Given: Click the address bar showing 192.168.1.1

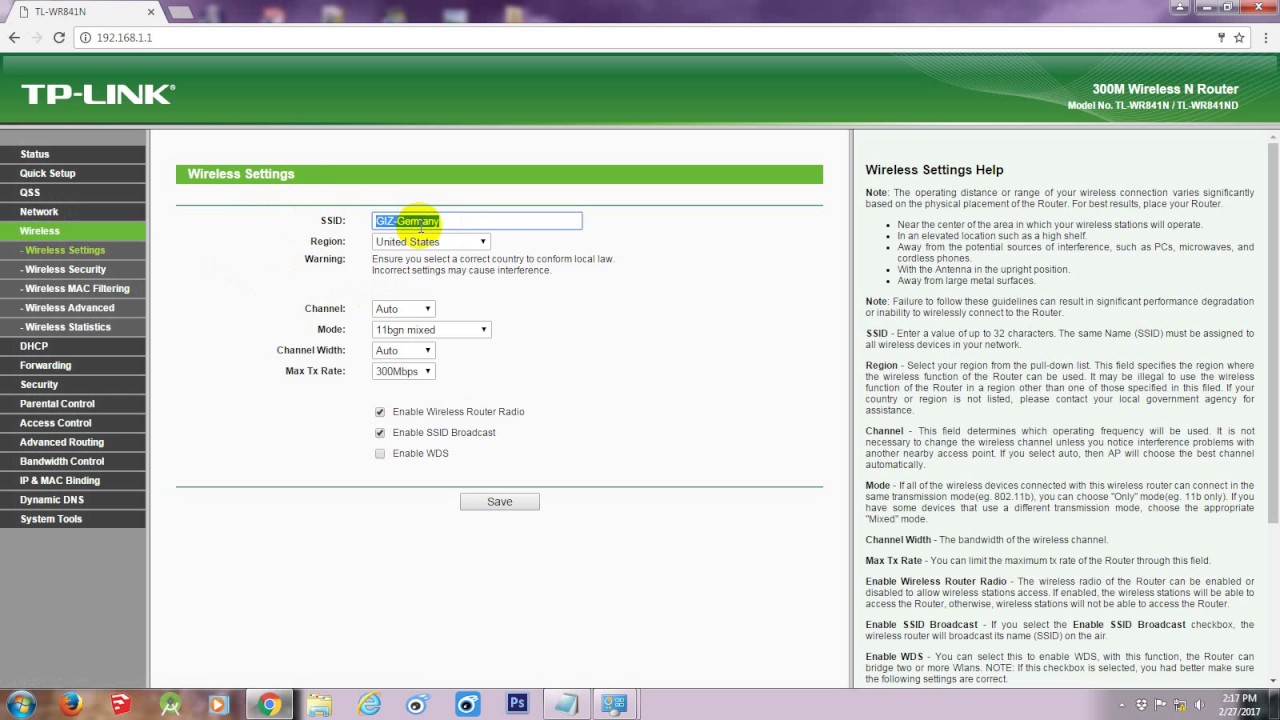Looking at the screenshot, I should 640,37.
